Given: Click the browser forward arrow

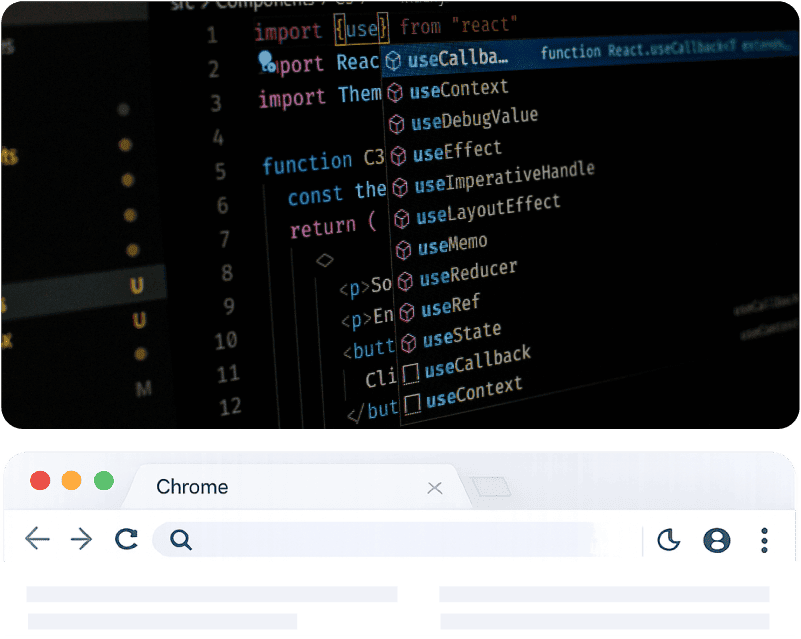Looking at the screenshot, I should (x=81, y=540).
